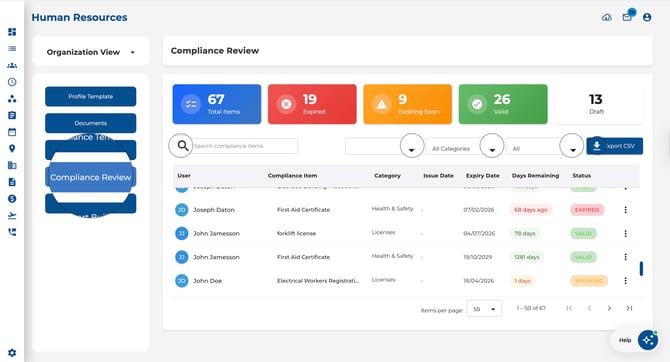Open the people group icon in sidebar
Image resolution: width=670 pixels, height=362 pixels.
12,65
